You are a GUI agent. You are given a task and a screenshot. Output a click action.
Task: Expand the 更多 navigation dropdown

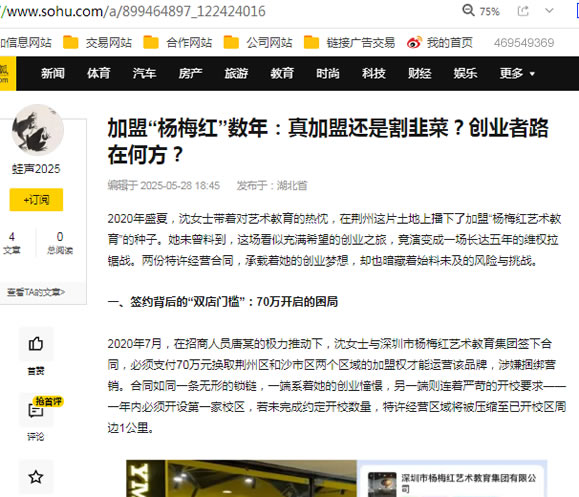point(517,73)
